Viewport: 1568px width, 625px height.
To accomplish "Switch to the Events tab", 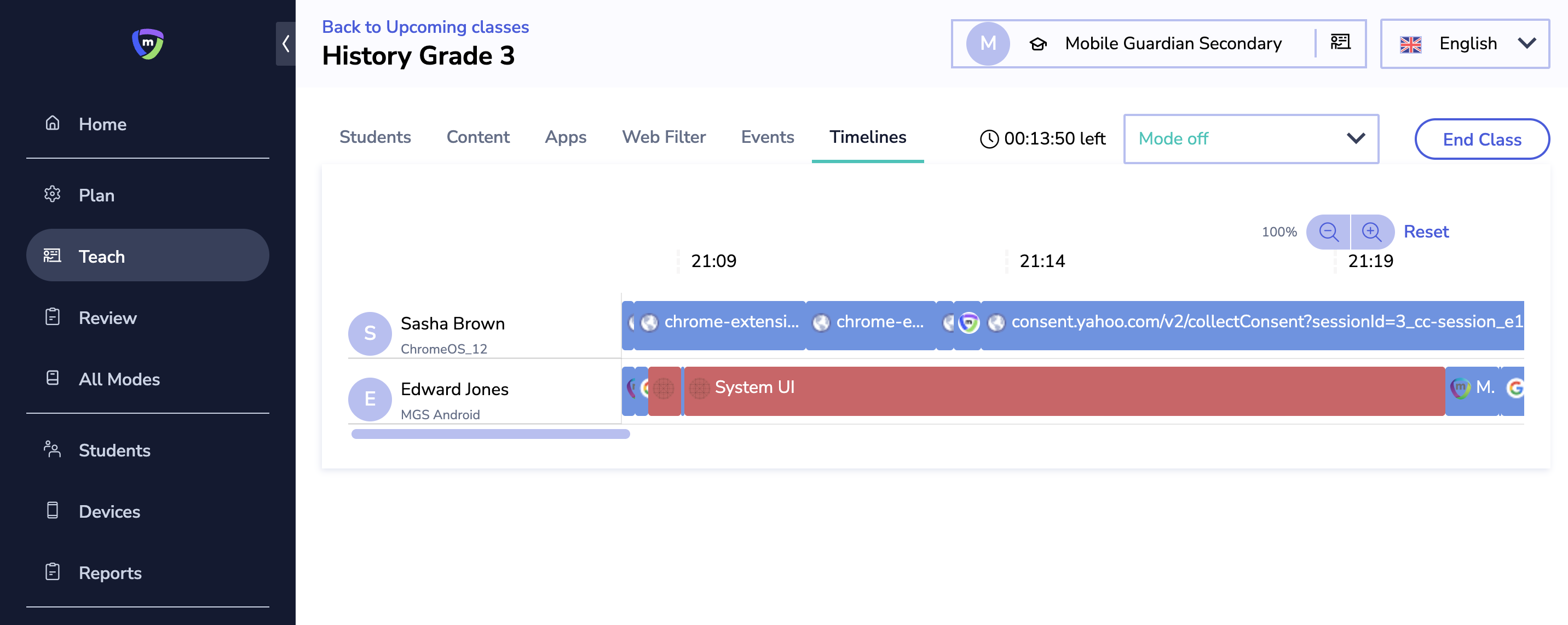I will point(767,137).
